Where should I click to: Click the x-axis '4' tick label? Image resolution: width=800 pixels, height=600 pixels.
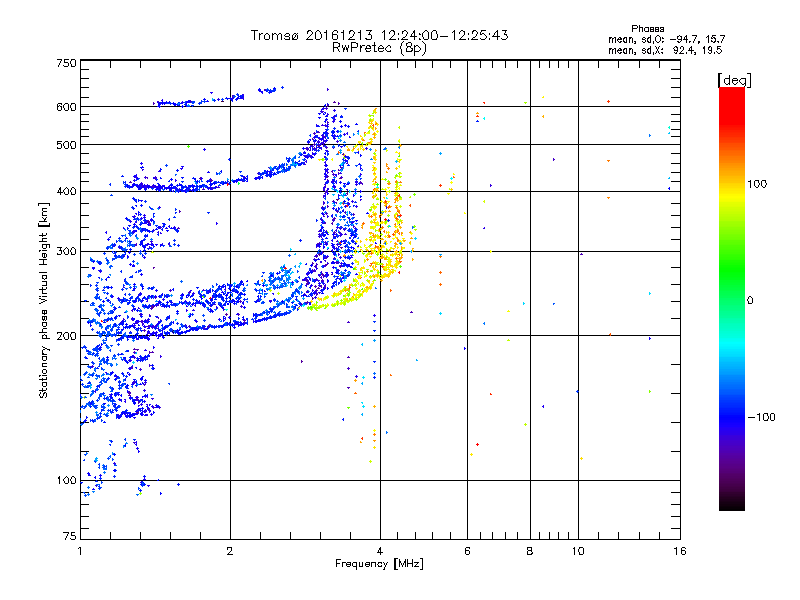(x=380, y=551)
